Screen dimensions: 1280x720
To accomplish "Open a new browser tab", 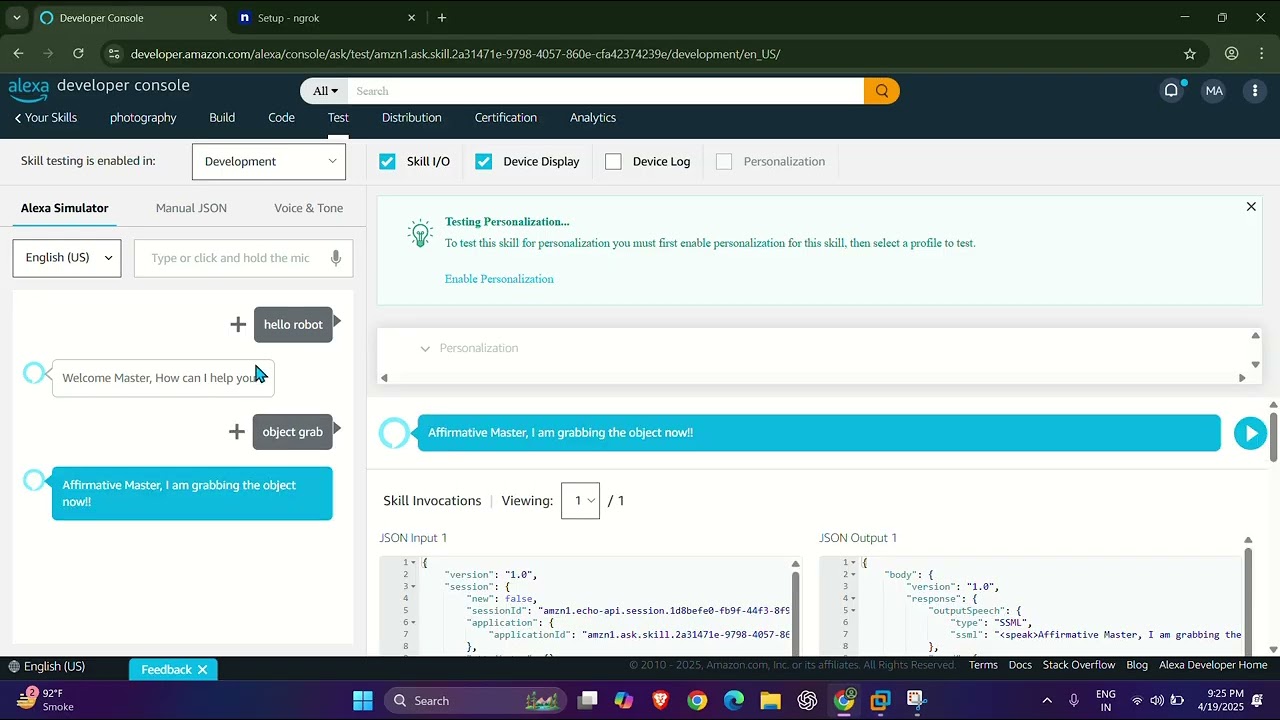I will point(442,18).
